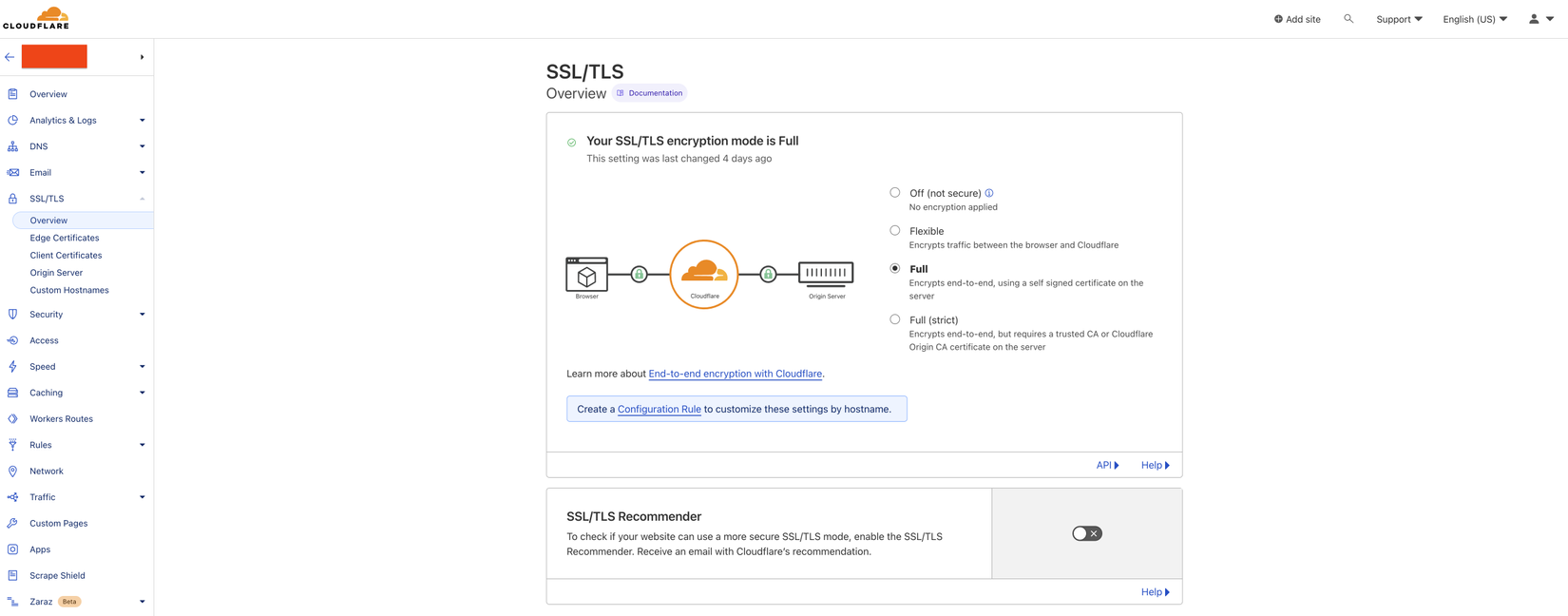Image resolution: width=1568 pixels, height=616 pixels.
Task: Click the Network location pin icon
Action: pyautogui.click(x=12, y=471)
